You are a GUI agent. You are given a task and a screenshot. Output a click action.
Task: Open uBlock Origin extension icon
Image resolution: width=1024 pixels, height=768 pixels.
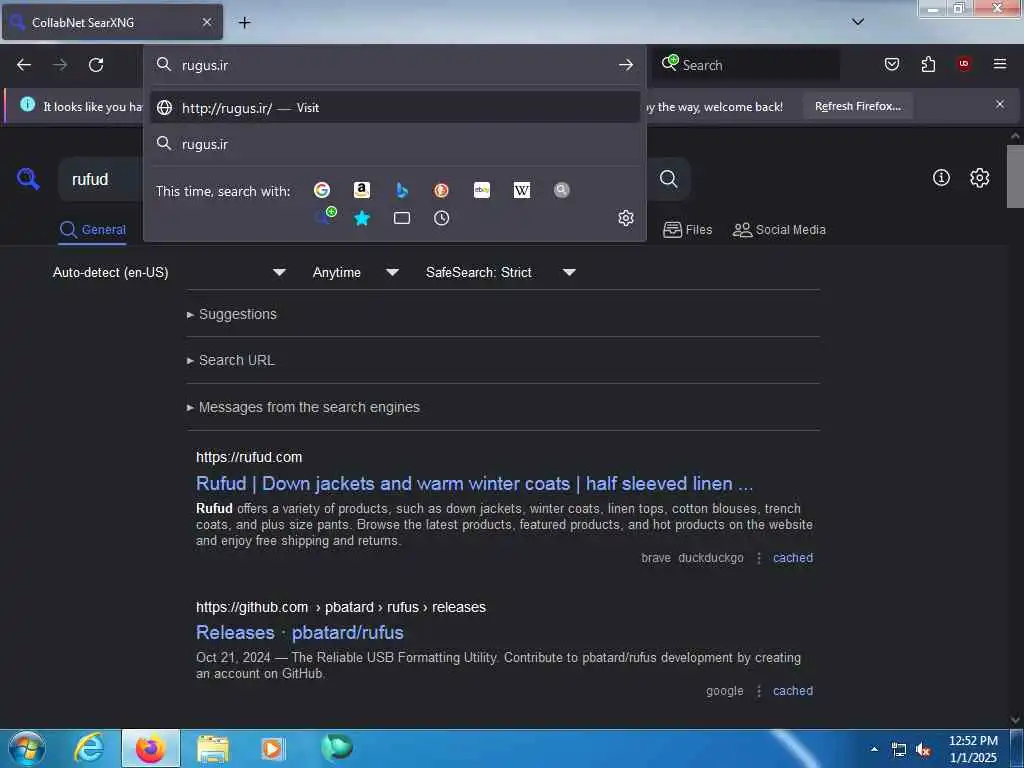[964, 64]
